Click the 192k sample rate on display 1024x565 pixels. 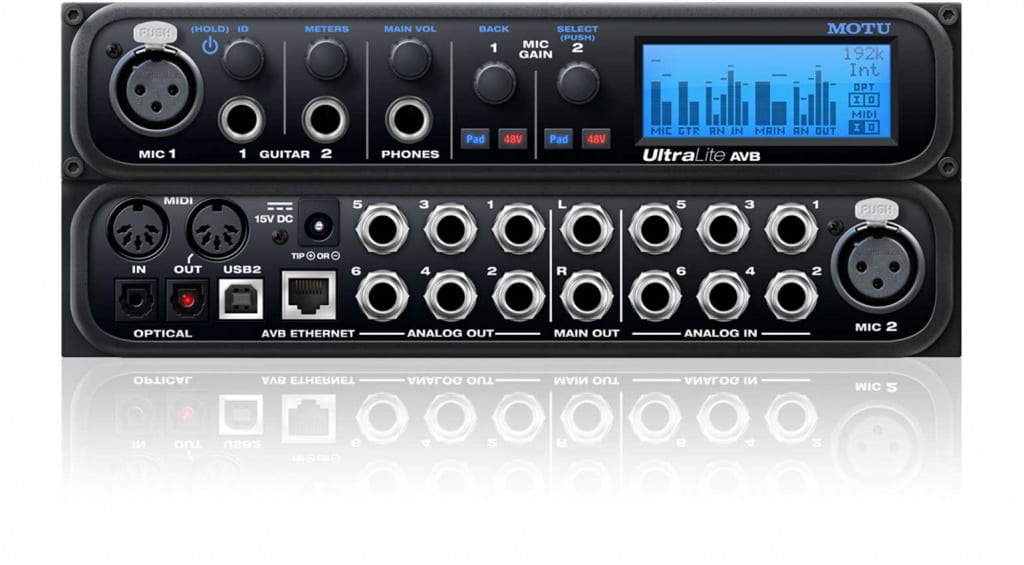862,54
